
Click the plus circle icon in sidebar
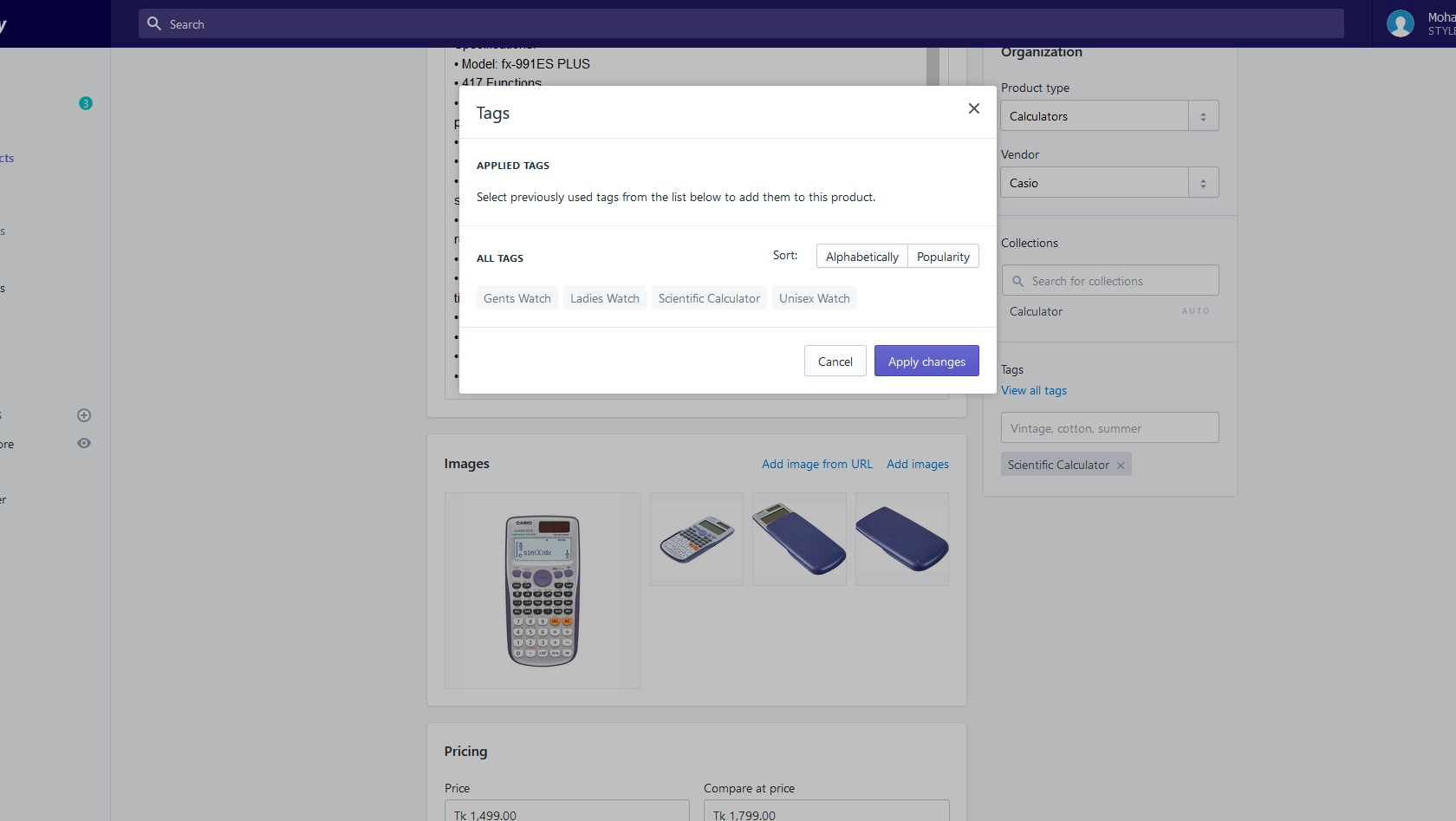click(84, 415)
